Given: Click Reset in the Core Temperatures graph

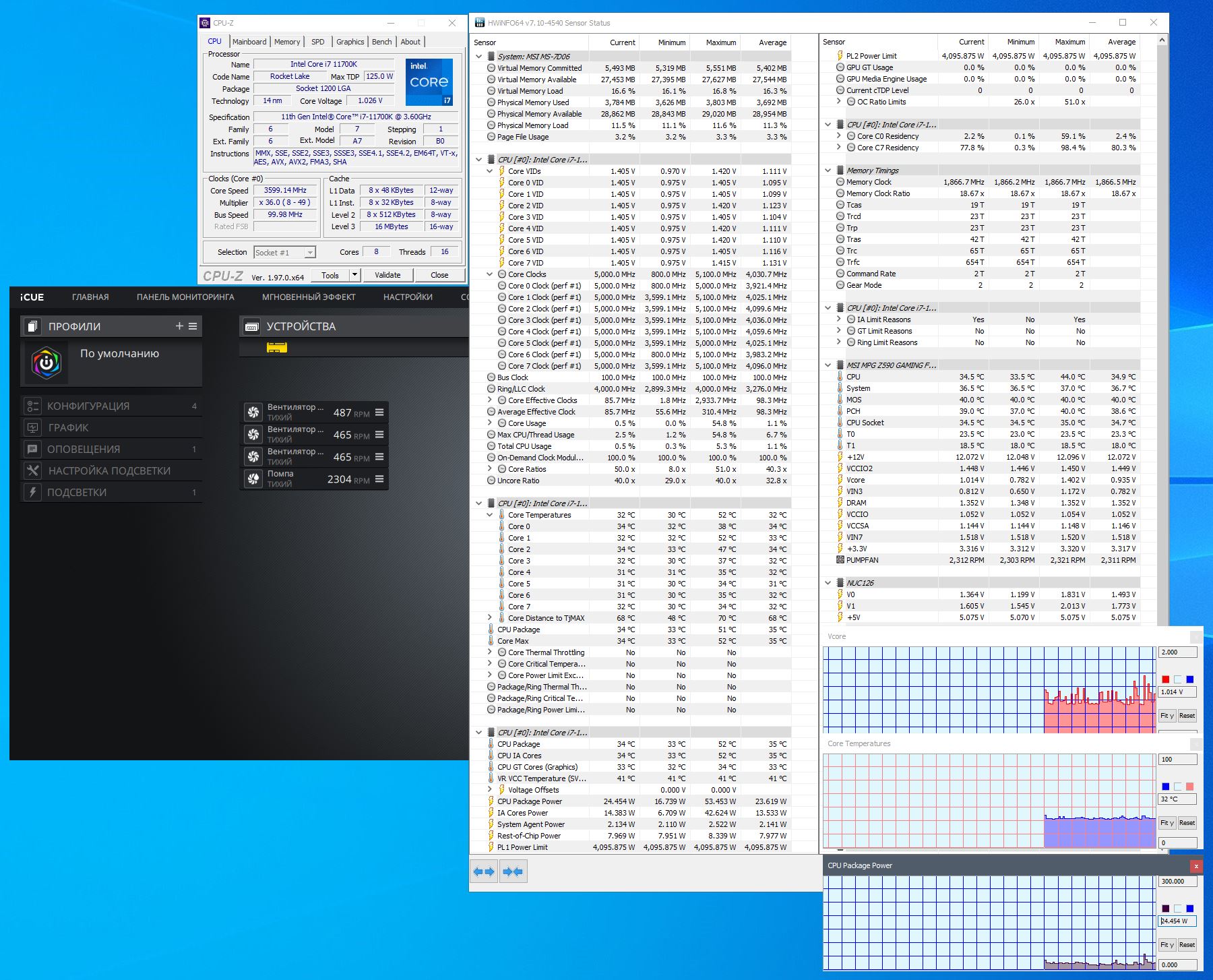Looking at the screenshot, I should pyautogui.click(x=1187, y=823).
